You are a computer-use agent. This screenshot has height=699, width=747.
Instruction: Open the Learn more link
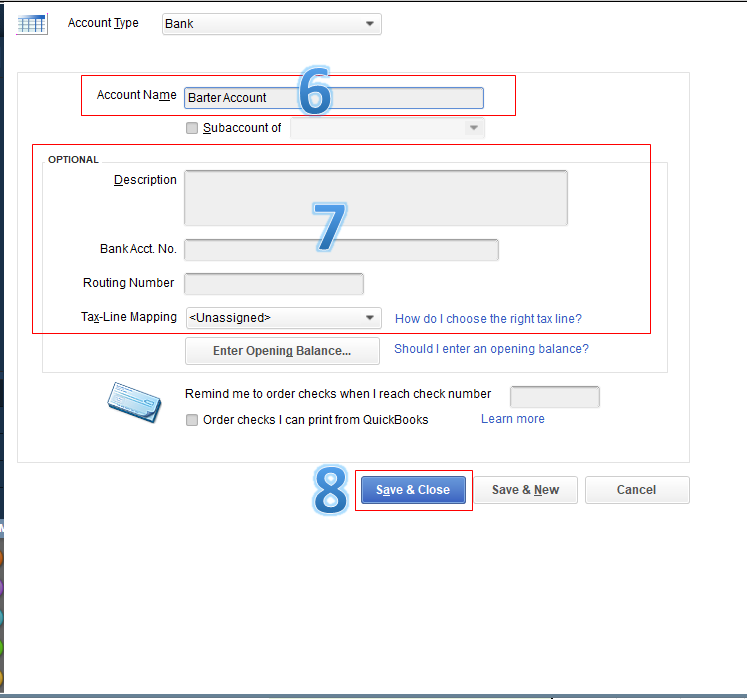coord(513,419)
